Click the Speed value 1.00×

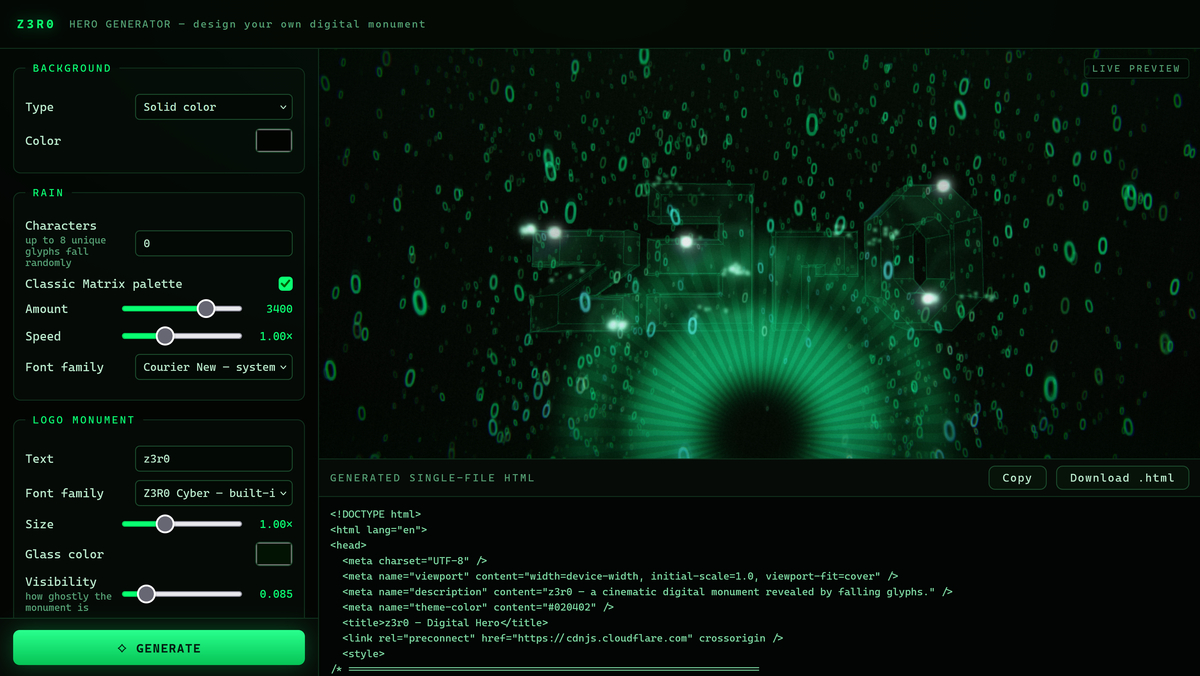pos(276,336)
